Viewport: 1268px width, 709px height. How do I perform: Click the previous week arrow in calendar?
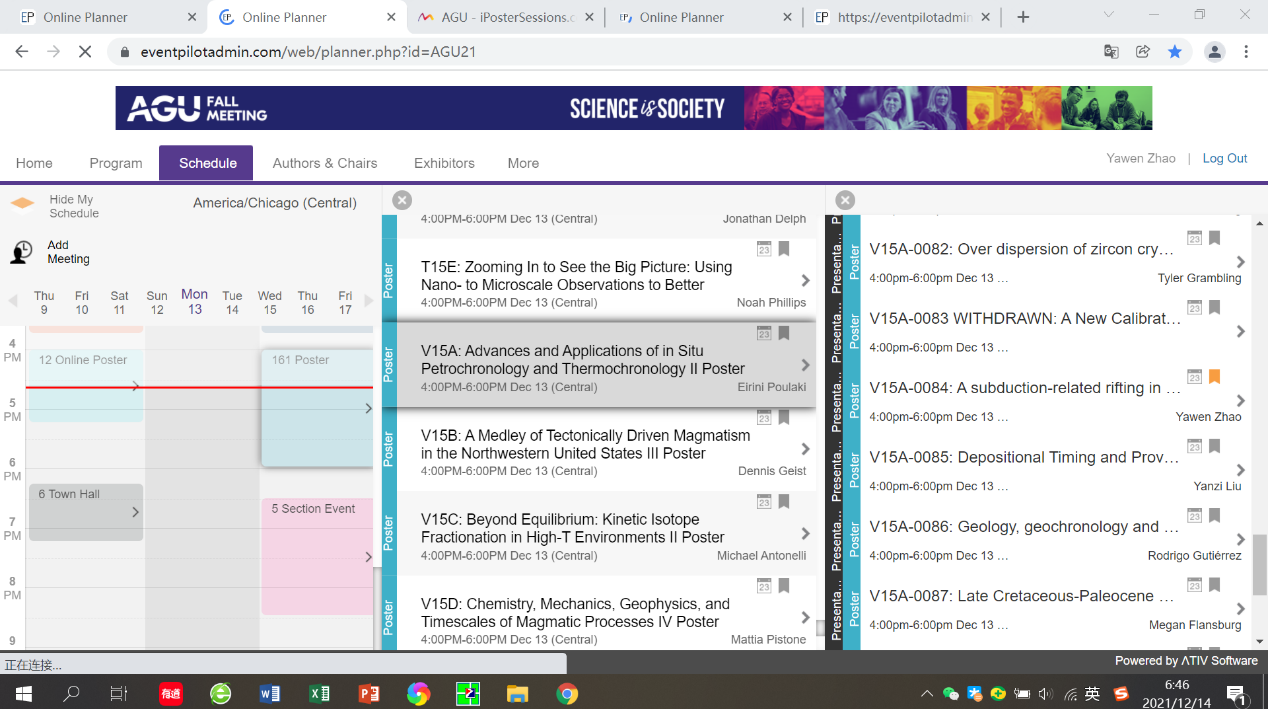pos(13,301)
